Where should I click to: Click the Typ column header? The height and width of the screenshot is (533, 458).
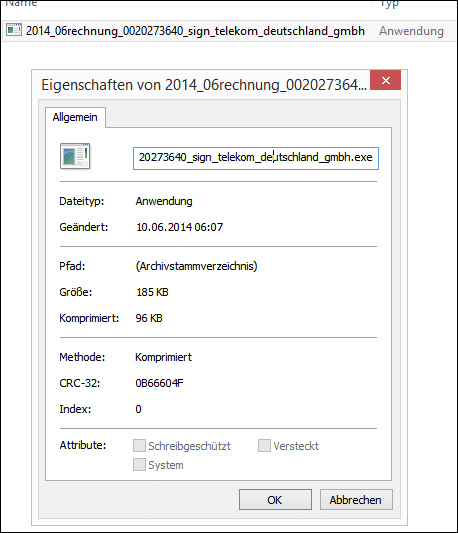point(389,3)
